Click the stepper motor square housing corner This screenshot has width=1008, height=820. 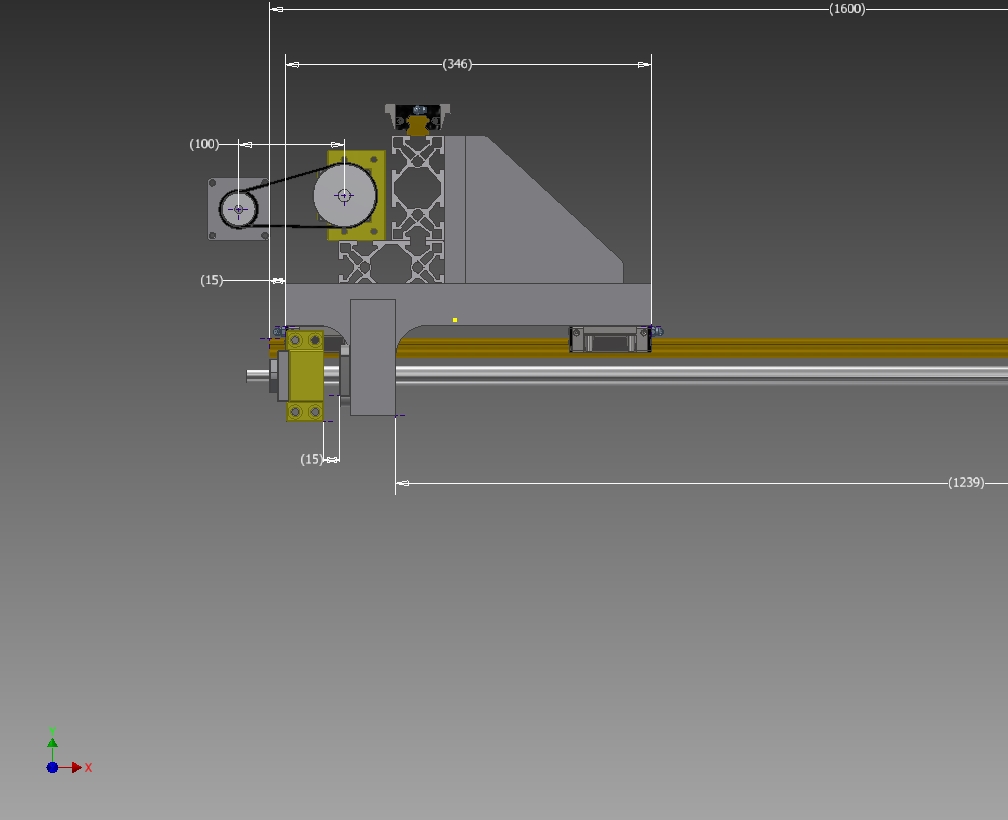pos(213,184)
